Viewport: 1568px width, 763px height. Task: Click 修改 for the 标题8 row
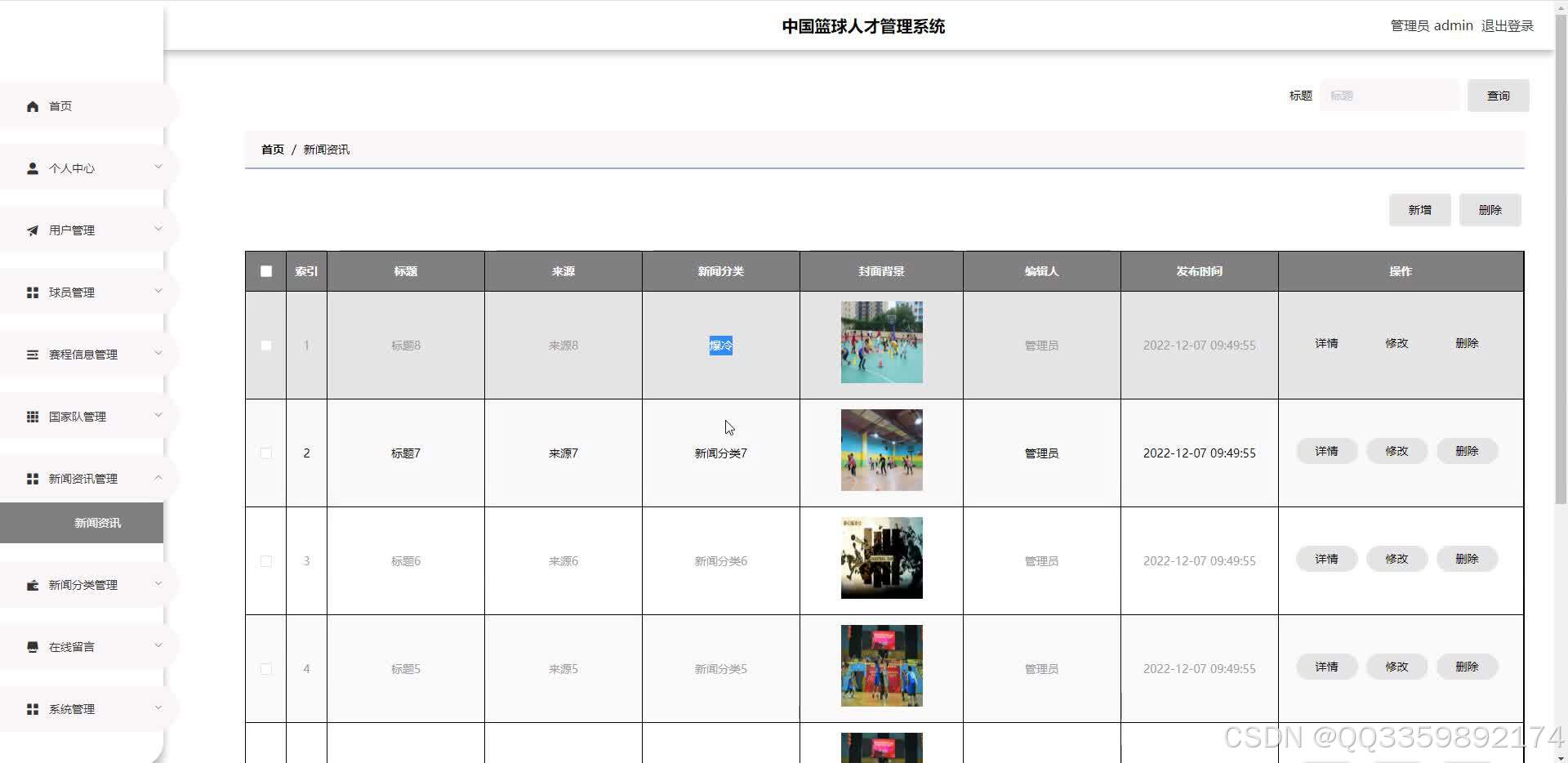pyautogui.click(x=1396, y=343)
